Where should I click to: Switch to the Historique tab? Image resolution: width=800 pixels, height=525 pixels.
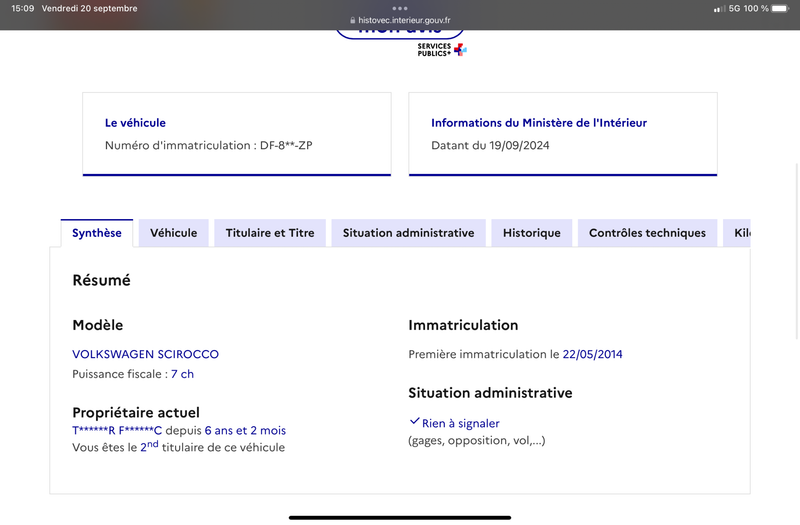tap(532, 233)
